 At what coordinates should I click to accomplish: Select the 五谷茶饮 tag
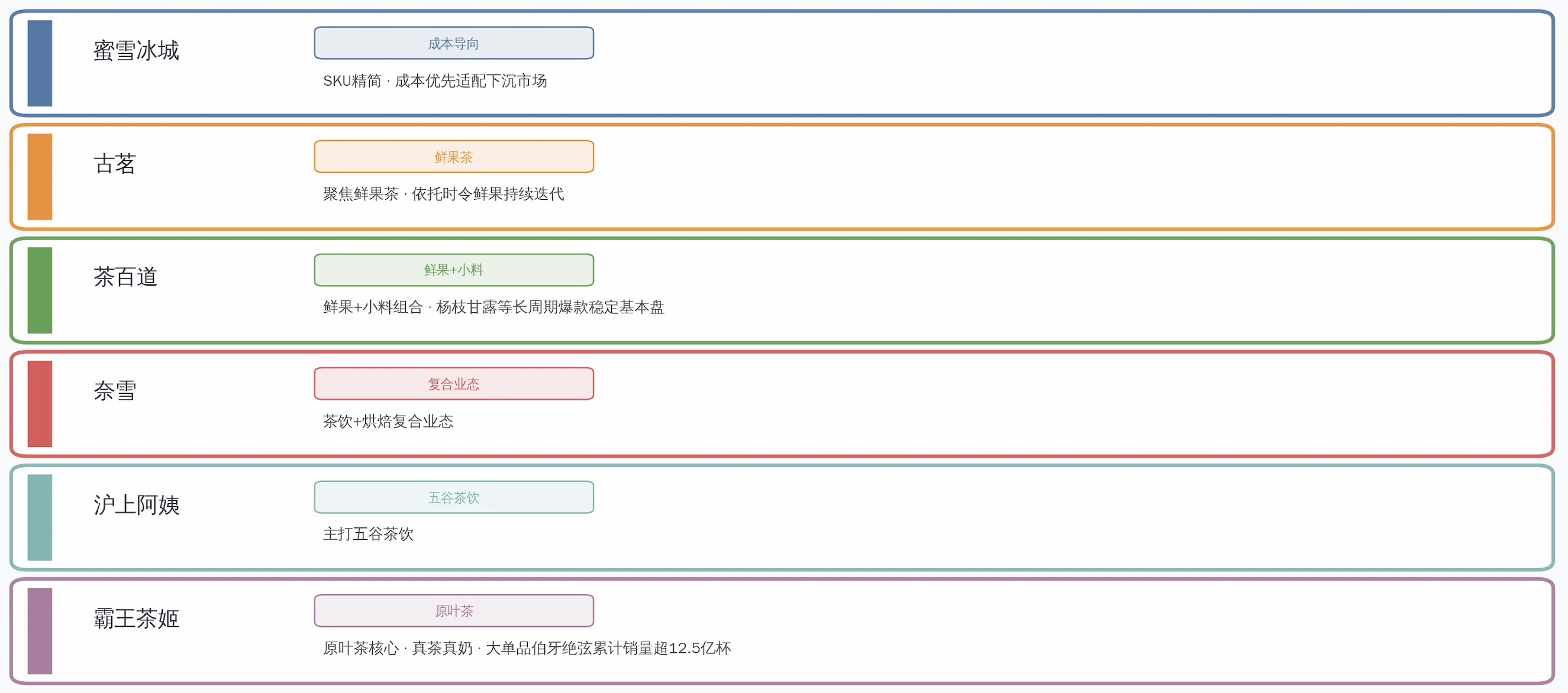[453, 498]
